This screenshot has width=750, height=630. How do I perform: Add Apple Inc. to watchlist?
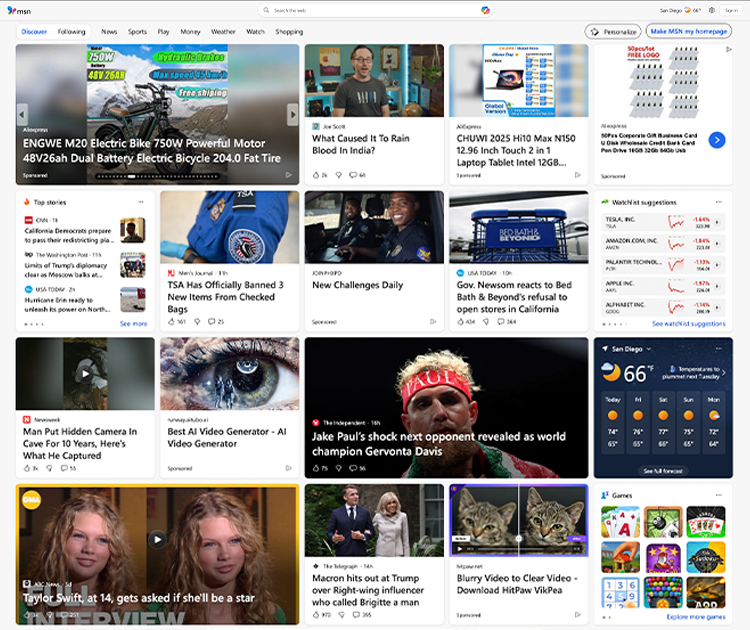click(717, 286)
